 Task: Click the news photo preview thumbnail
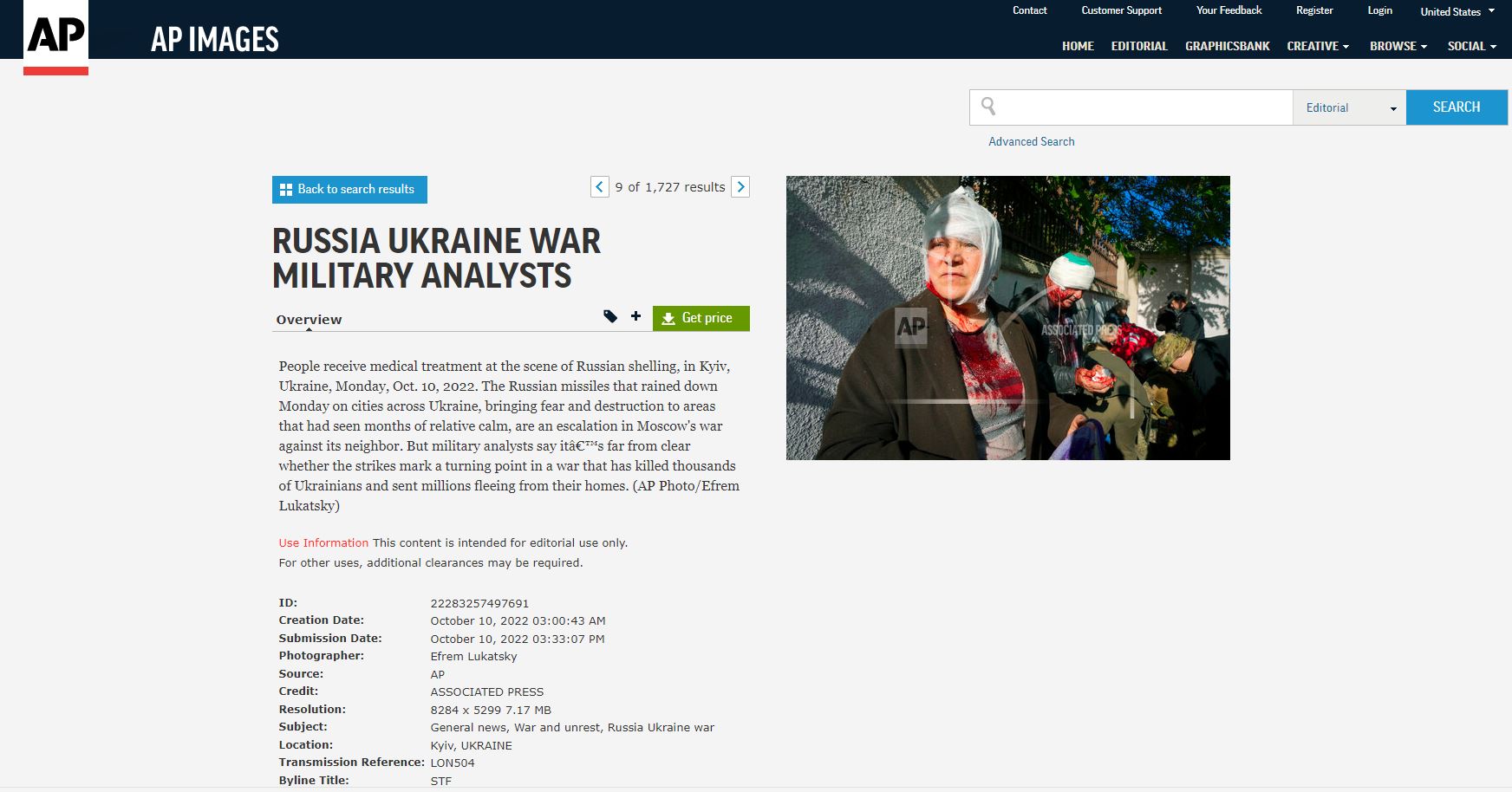(x=1007, y=318)
